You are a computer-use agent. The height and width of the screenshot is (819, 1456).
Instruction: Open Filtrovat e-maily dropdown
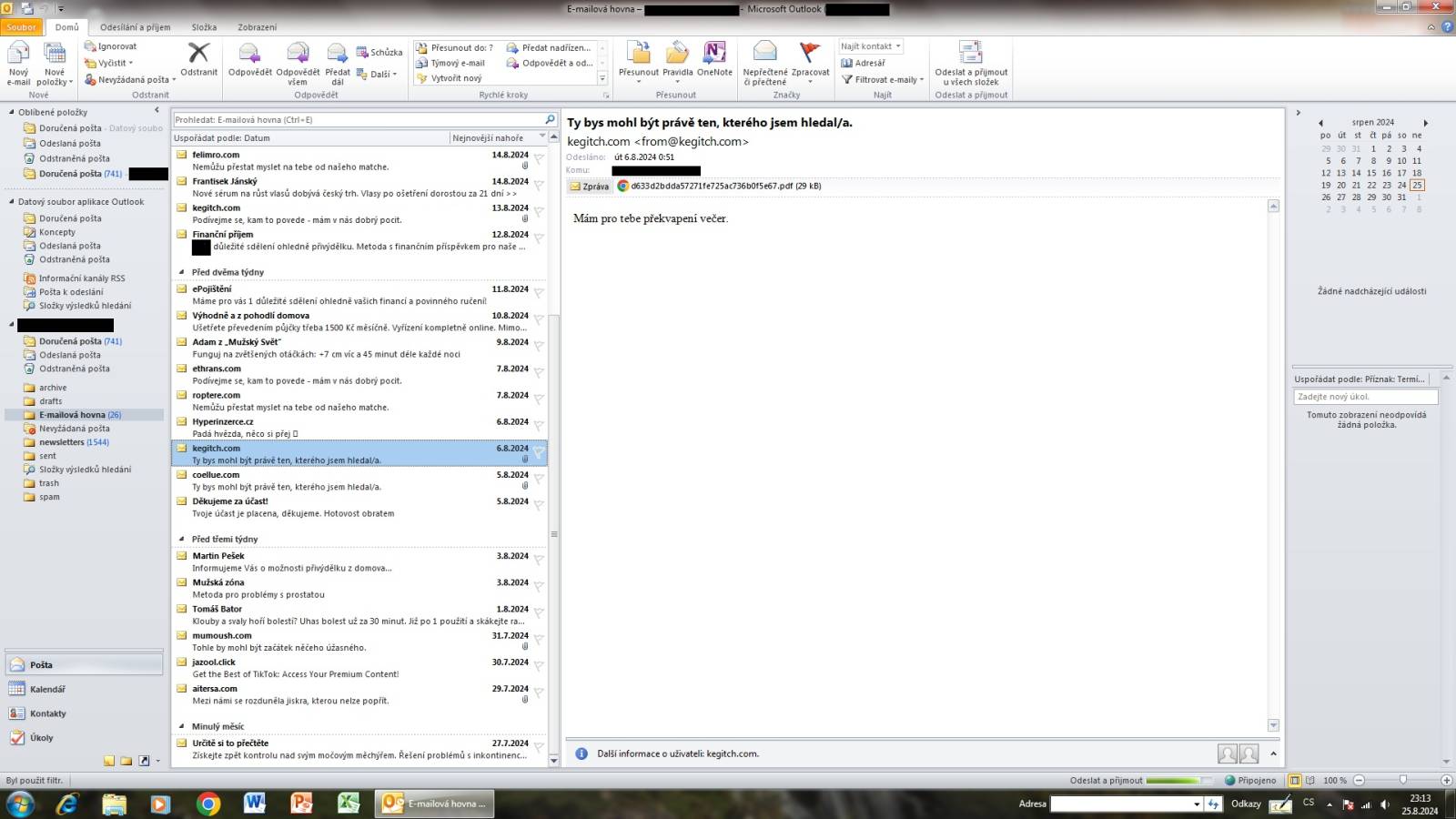[x=883, y=79]
